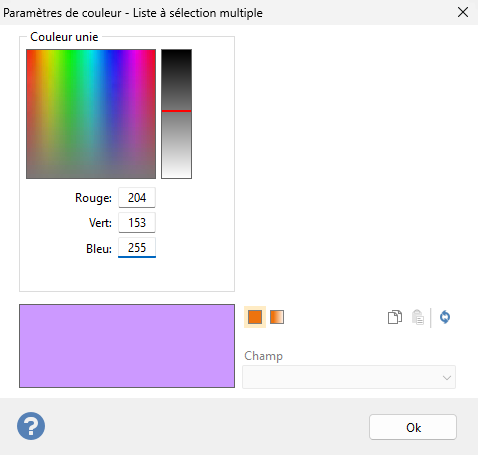Click the red marker on the brightness slider
Image resolution: width=478 pixels, height=455 pixels.
176,111
